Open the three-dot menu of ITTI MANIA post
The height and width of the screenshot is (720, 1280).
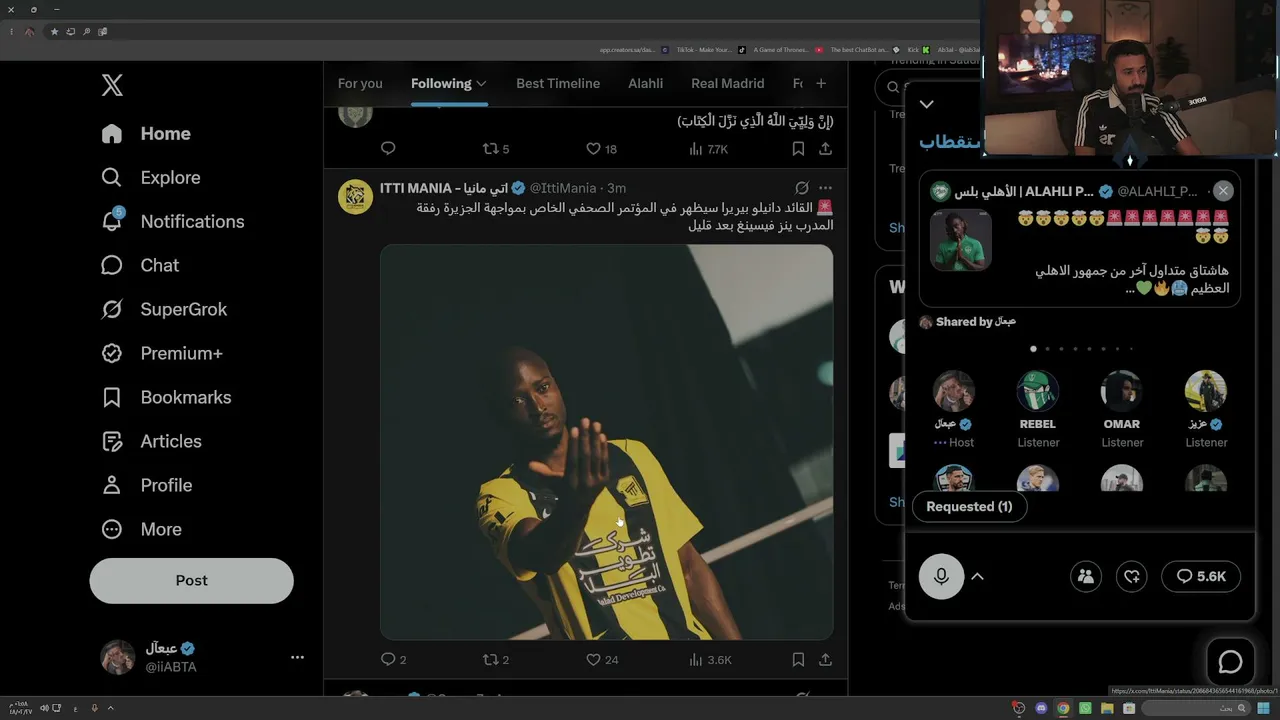pyautogui.click(x=825, y=188)
